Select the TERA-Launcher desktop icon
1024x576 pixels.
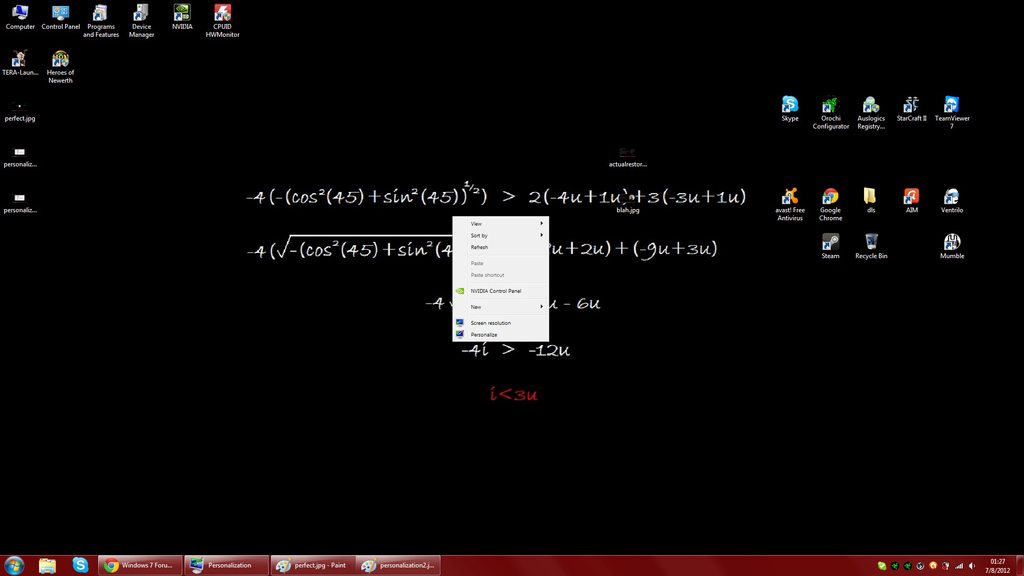point(20,63)
